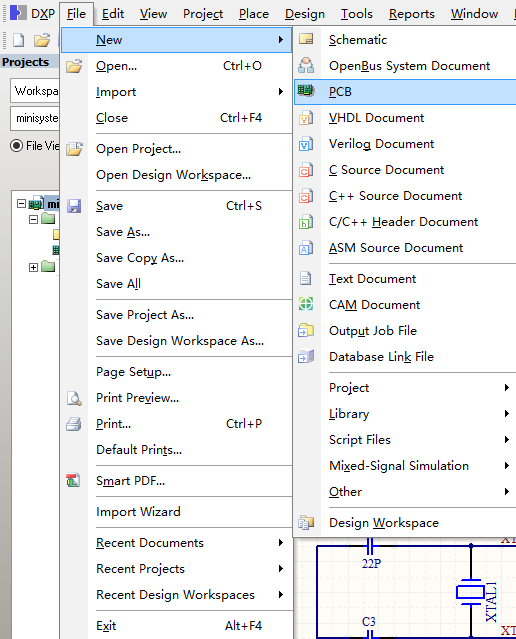The image size is (516, 639).
Task: Click the Database Link File icon
Action: point(306,357)
